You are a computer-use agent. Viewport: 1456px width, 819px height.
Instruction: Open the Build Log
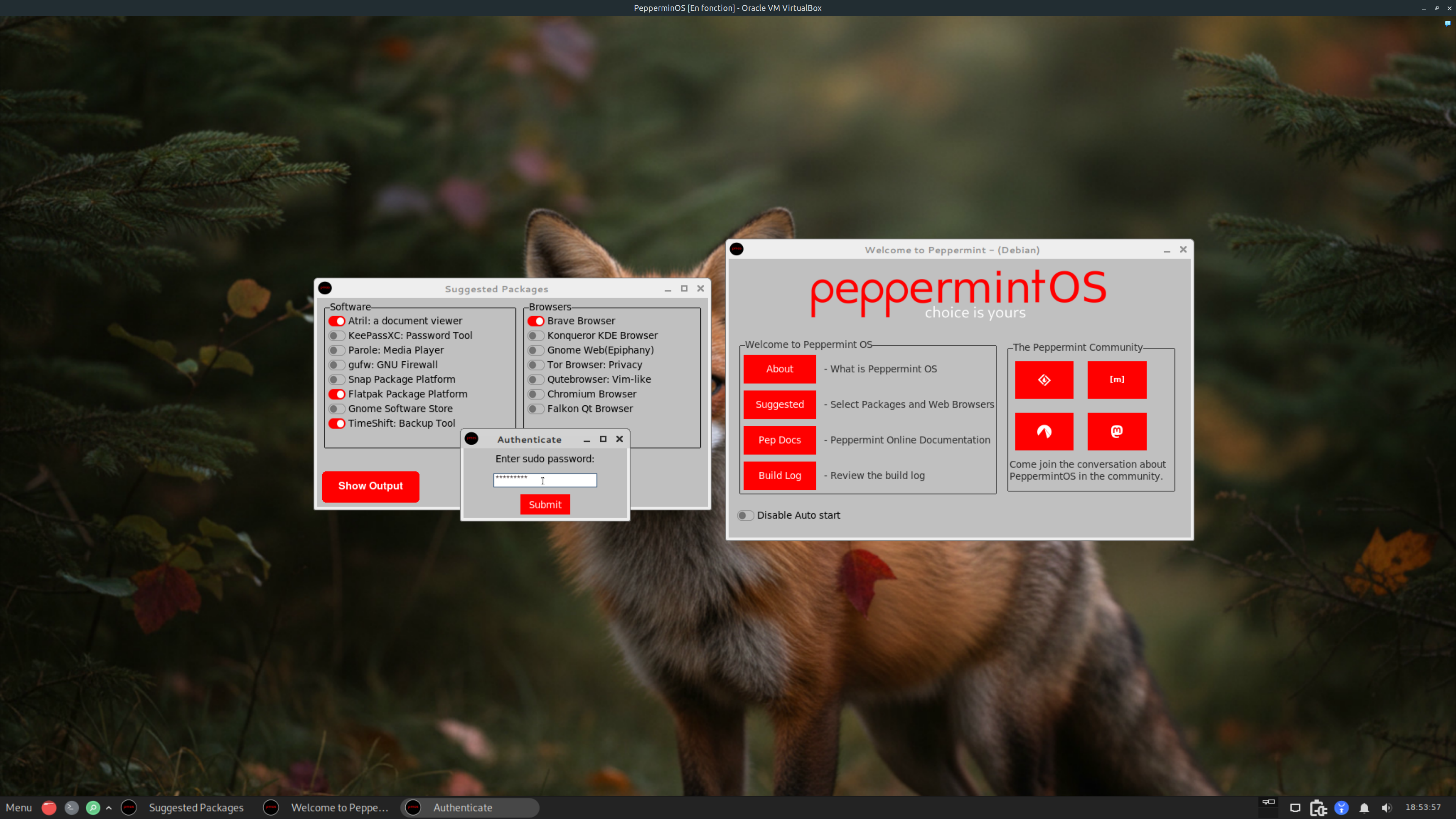(780, 476)
